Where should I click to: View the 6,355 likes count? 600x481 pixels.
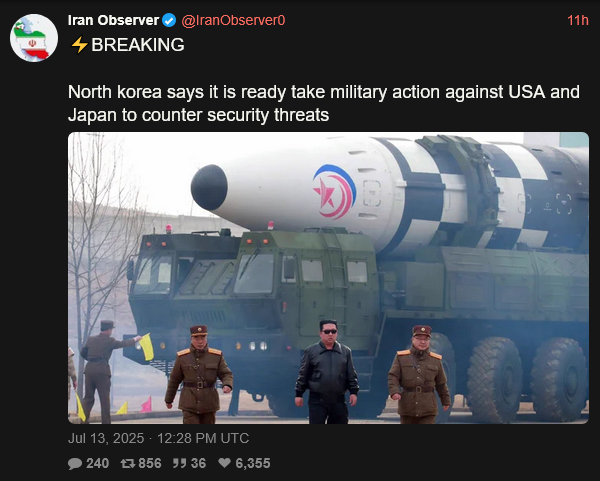(x=253, y=463)
